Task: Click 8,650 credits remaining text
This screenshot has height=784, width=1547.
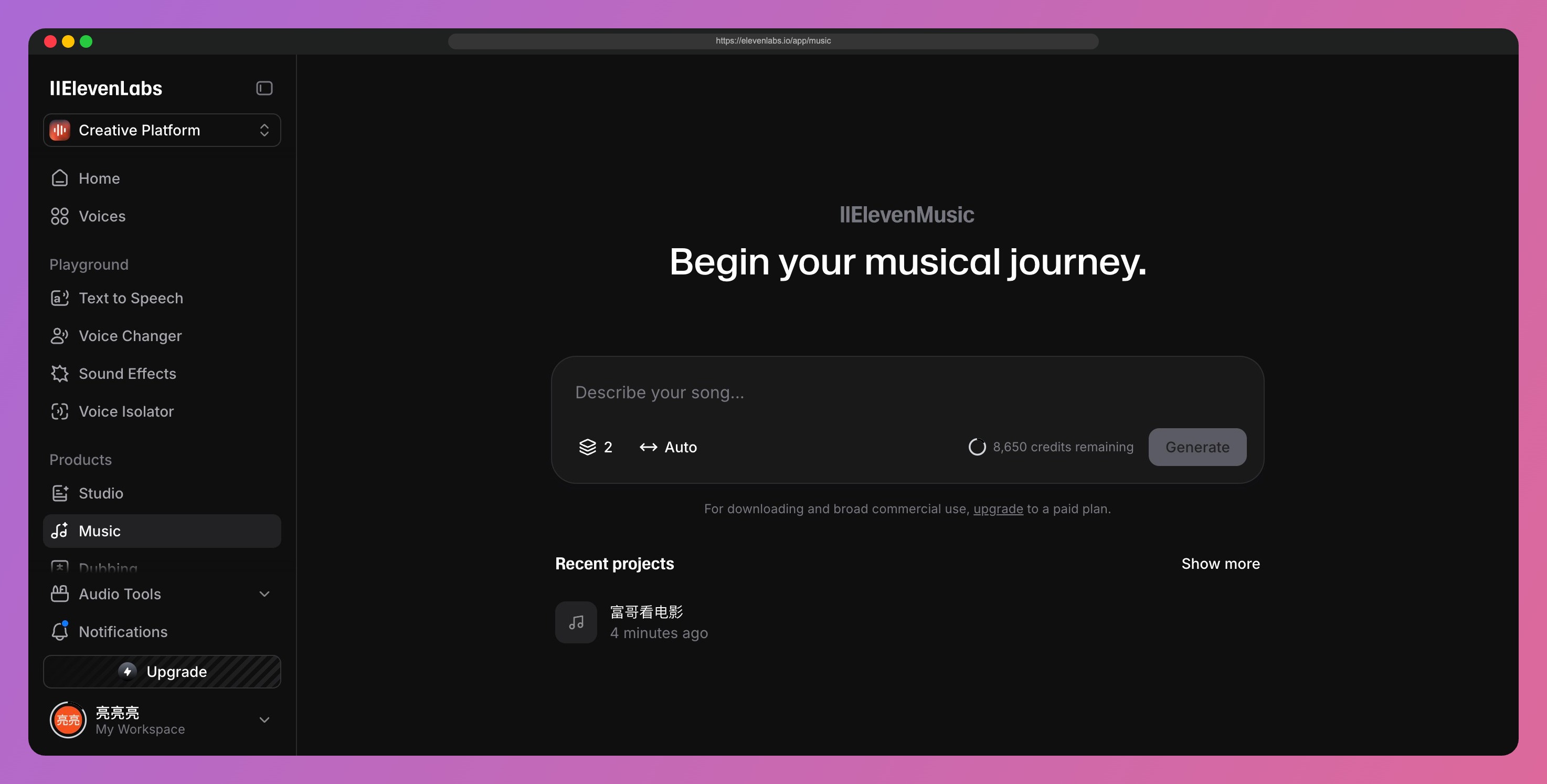Action: (1063, 447)
